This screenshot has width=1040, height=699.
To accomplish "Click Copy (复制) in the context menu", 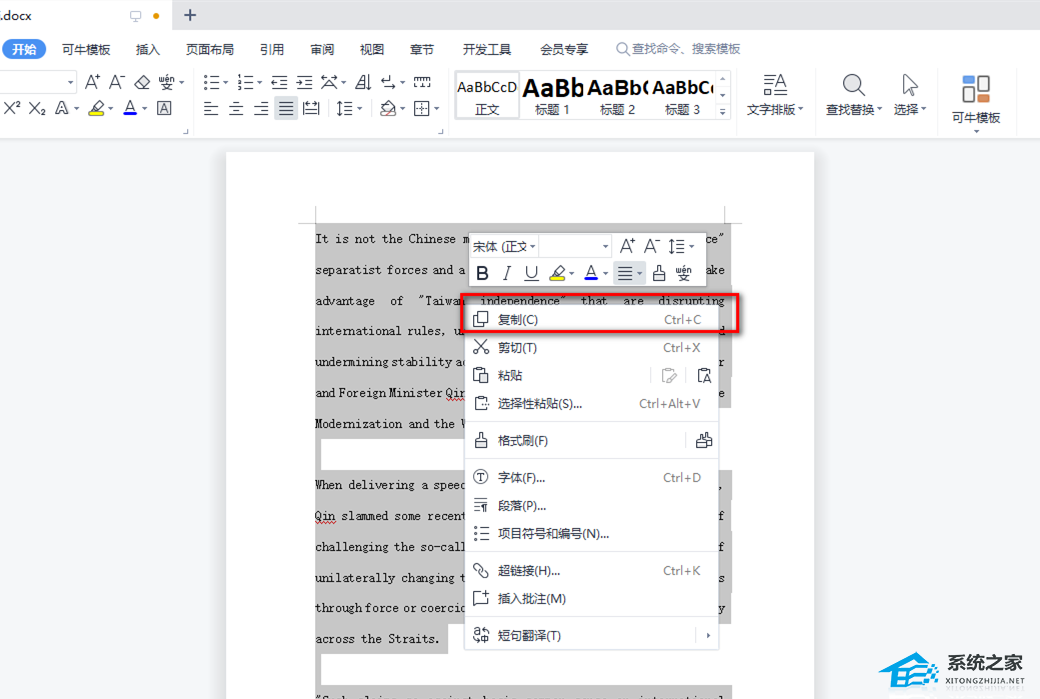I will click(x=518, y=320).
